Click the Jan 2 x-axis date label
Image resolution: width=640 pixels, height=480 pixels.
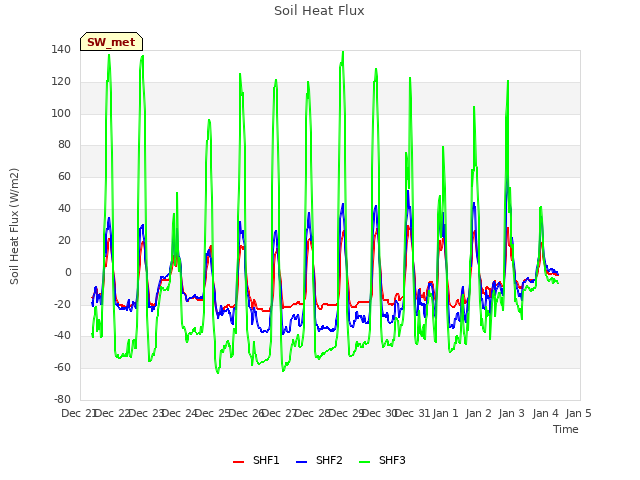click(x=478, y=413)
